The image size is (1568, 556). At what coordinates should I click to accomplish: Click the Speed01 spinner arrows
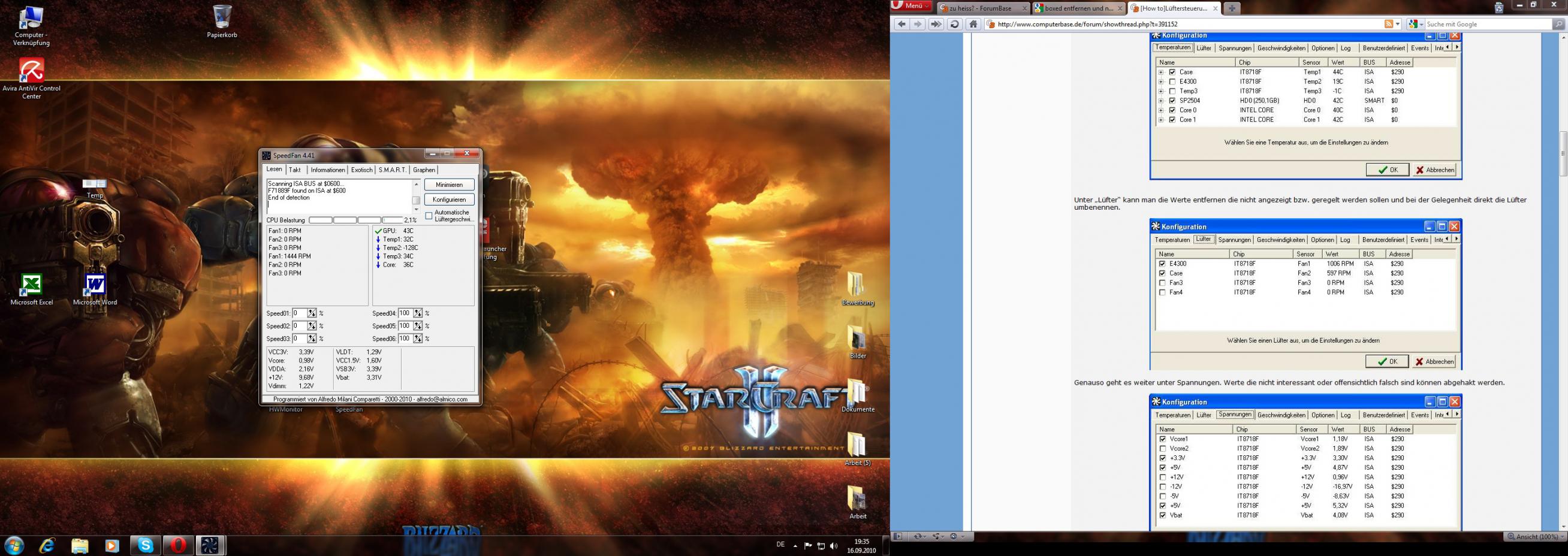tap(312, 313)
